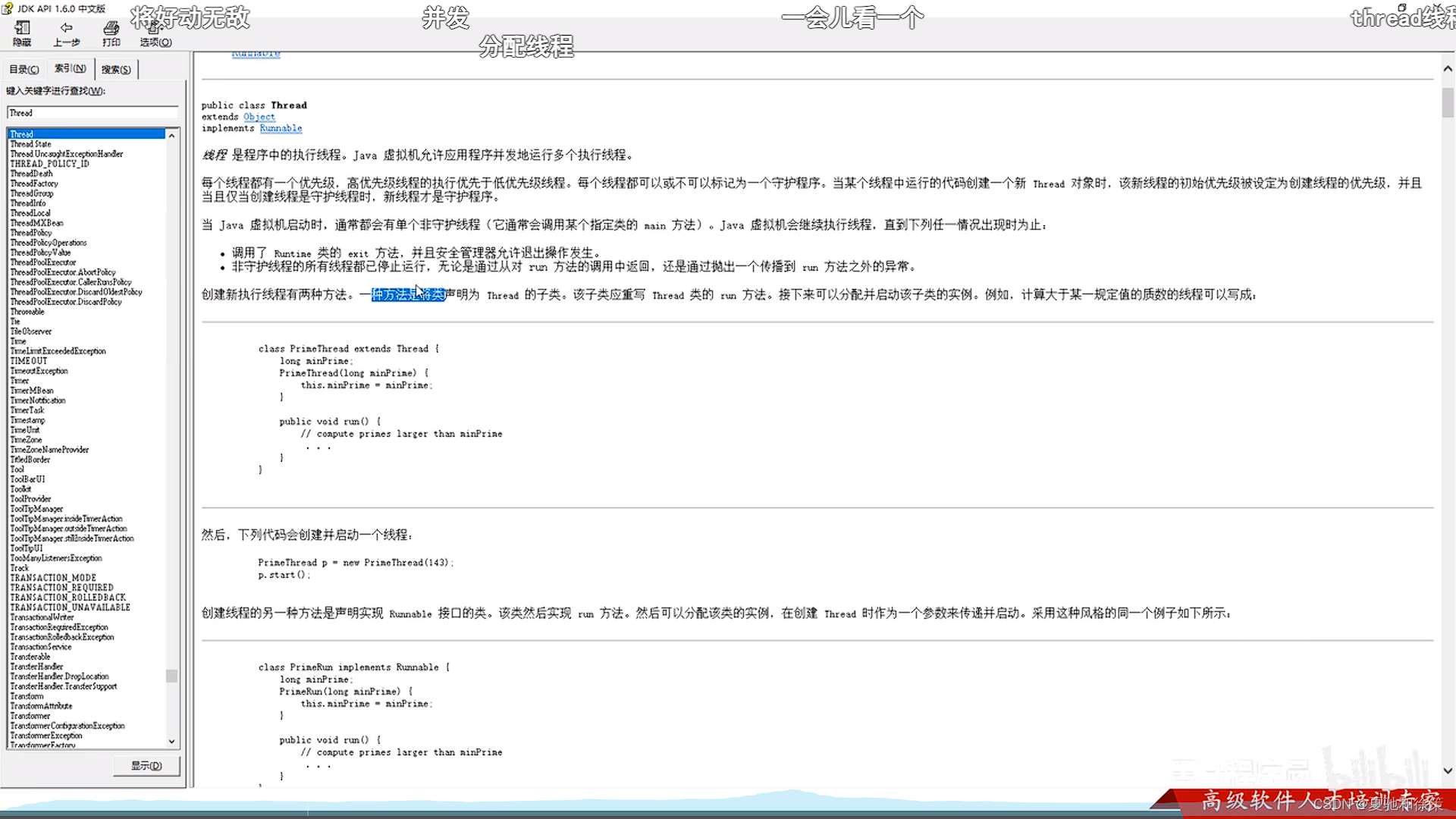Image resolution: width=1456 pixels, height=819 pixels.
Task: Click the 显示(D) display button
Action: [x=146, y=766]
